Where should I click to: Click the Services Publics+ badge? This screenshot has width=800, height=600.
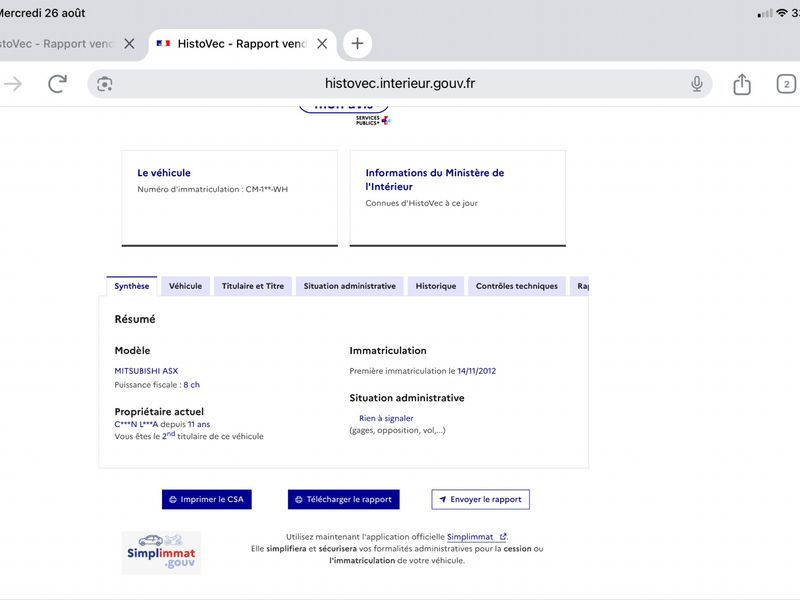coord(373,120)
